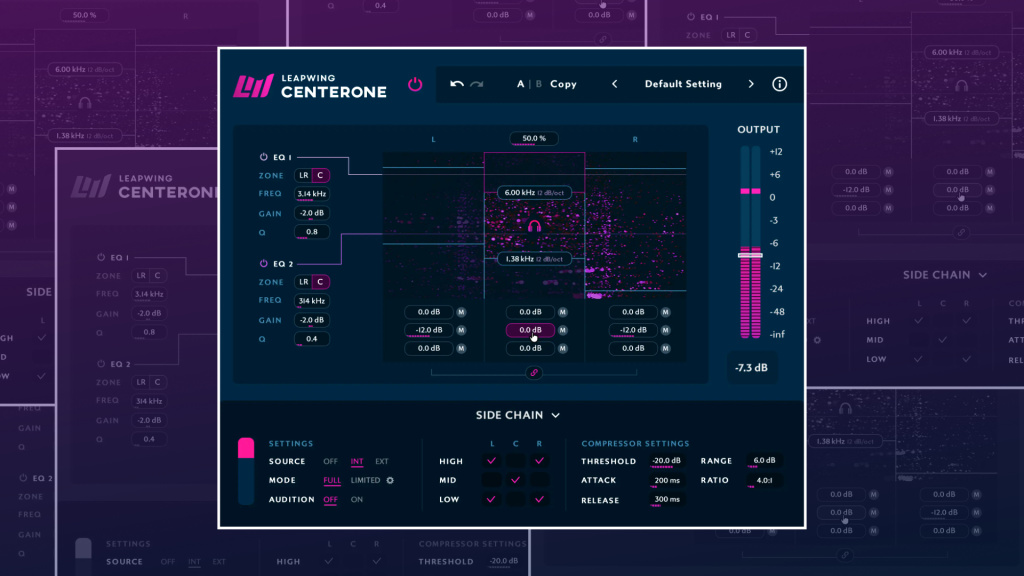Click EQ 1 GAIN -2.0 dB field
This screenshot has height=576, width=1024.
pos(312,214)
